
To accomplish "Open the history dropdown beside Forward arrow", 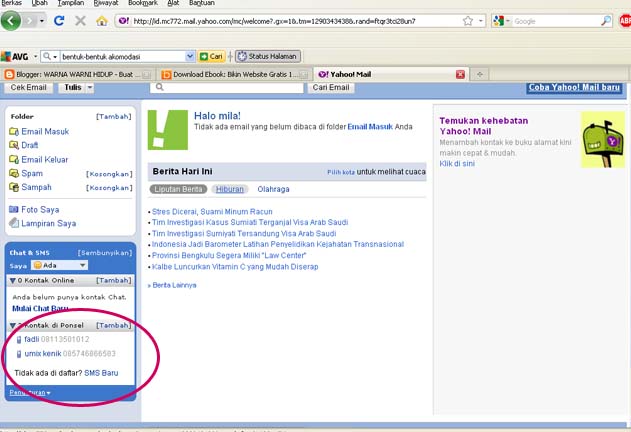I will coord(42,21).
